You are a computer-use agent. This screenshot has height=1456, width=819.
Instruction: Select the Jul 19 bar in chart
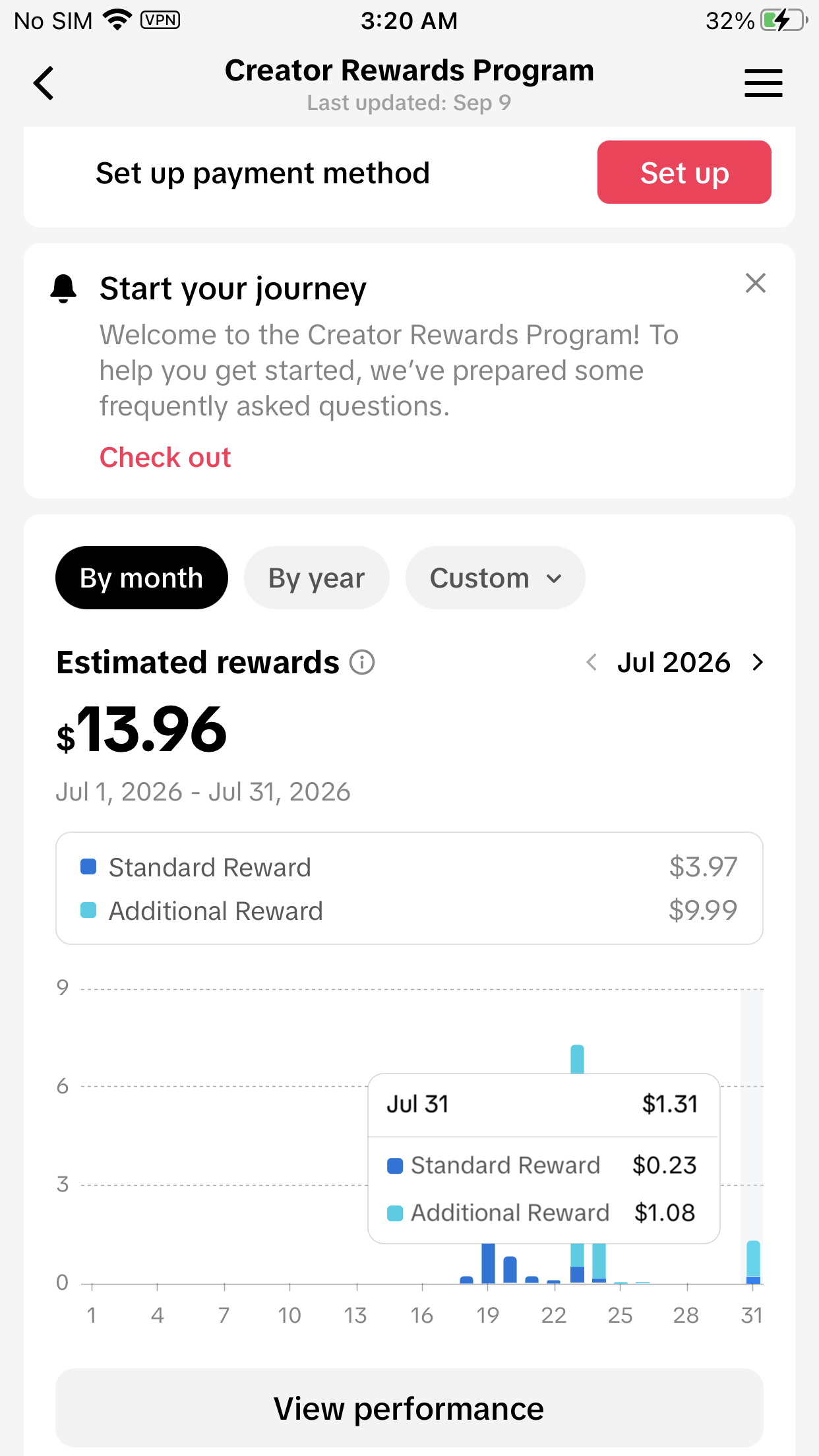coord(488,1263)
